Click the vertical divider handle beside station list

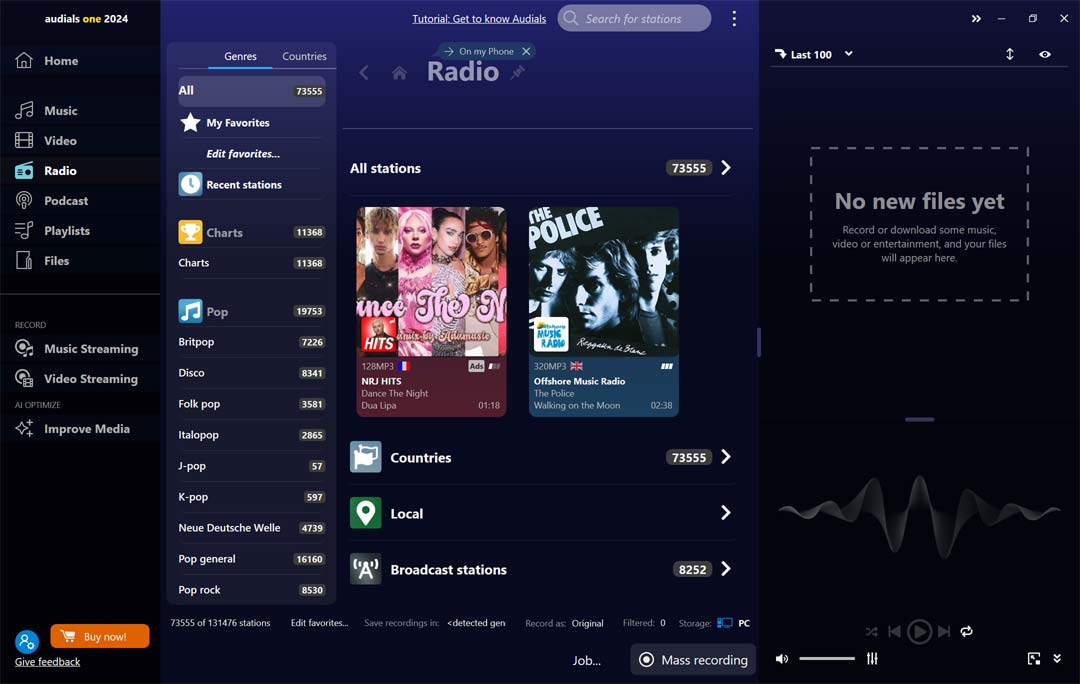click(x=759, y=342)
